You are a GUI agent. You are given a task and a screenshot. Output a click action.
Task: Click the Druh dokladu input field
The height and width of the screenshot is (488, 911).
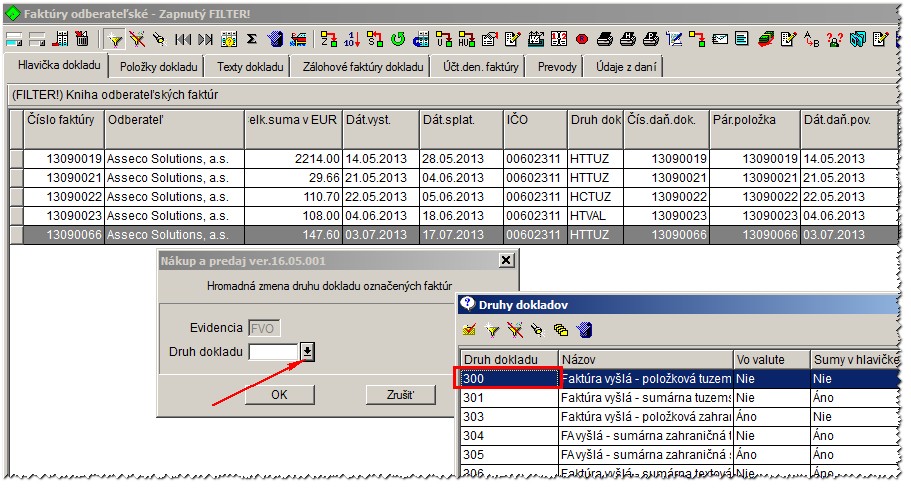pyautogui.click(x=274, y=351)
